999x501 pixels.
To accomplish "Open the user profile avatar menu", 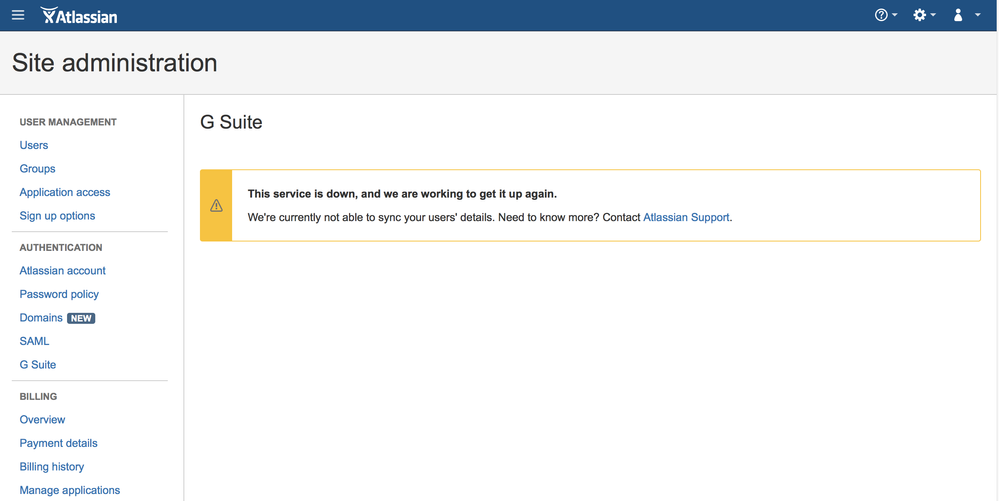I will [958, 15].
